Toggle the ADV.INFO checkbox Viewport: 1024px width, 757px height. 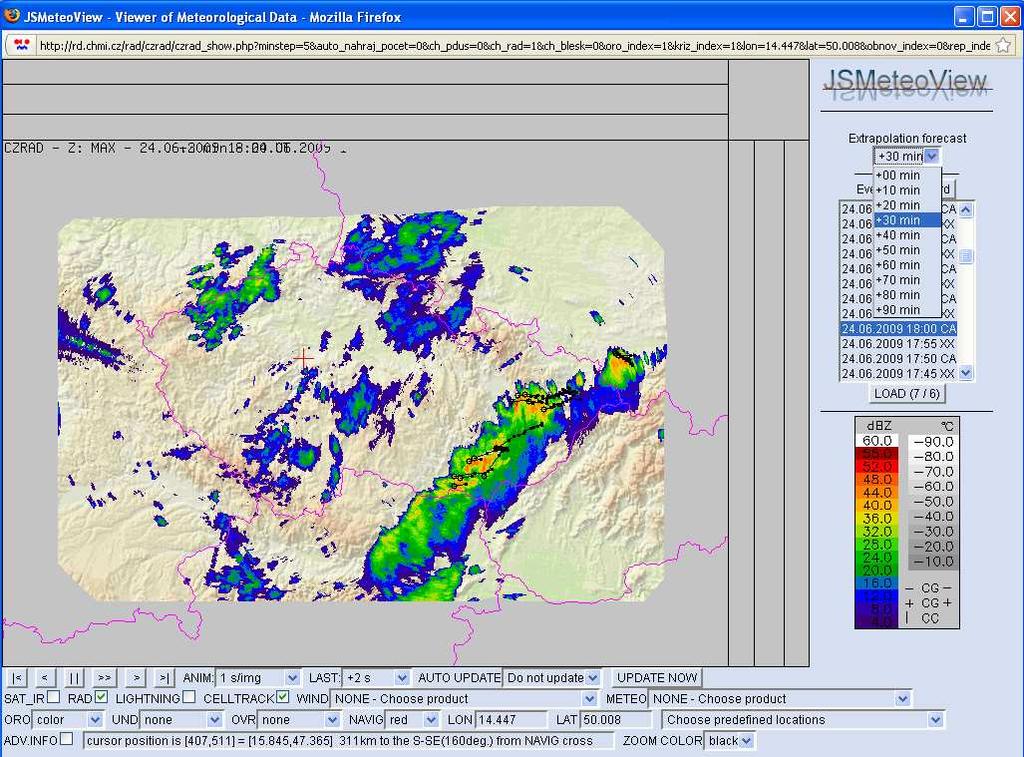tap(67, 739)
